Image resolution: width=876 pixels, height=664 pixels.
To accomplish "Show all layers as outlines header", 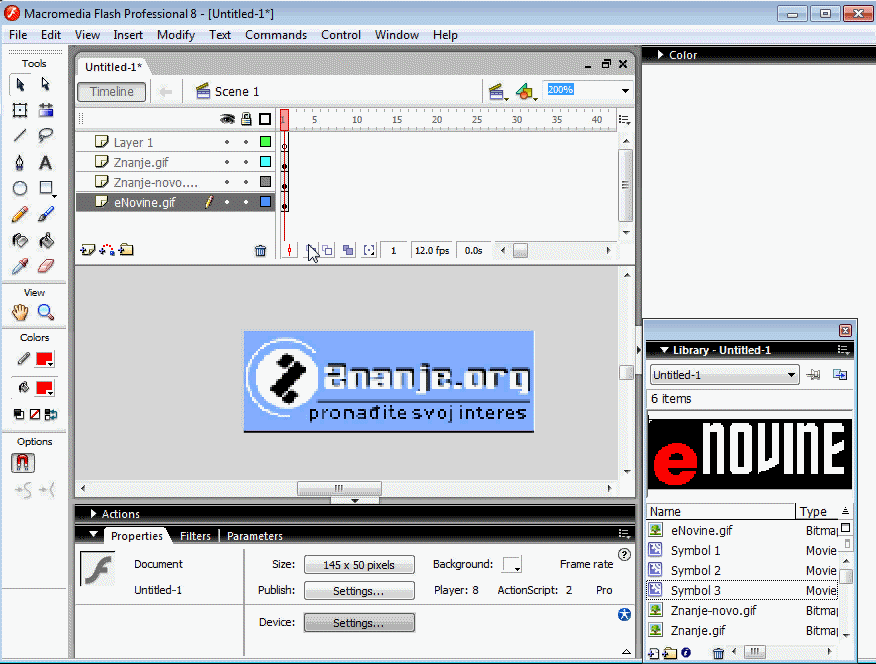I will (265, 119).
